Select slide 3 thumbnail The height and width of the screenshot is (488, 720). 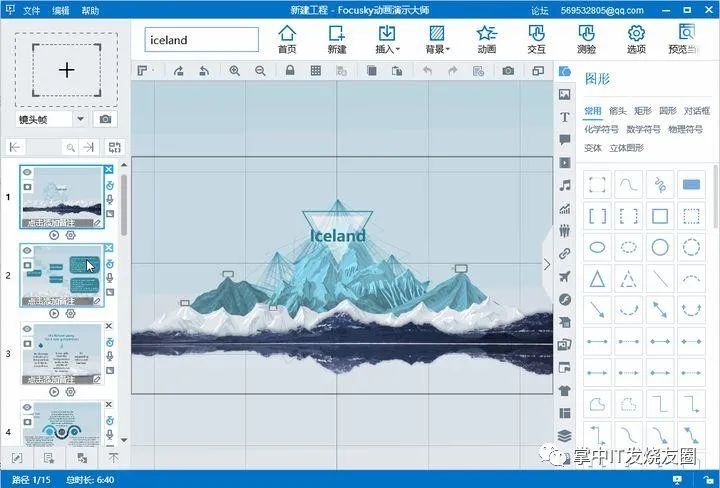tap(62, 353)
